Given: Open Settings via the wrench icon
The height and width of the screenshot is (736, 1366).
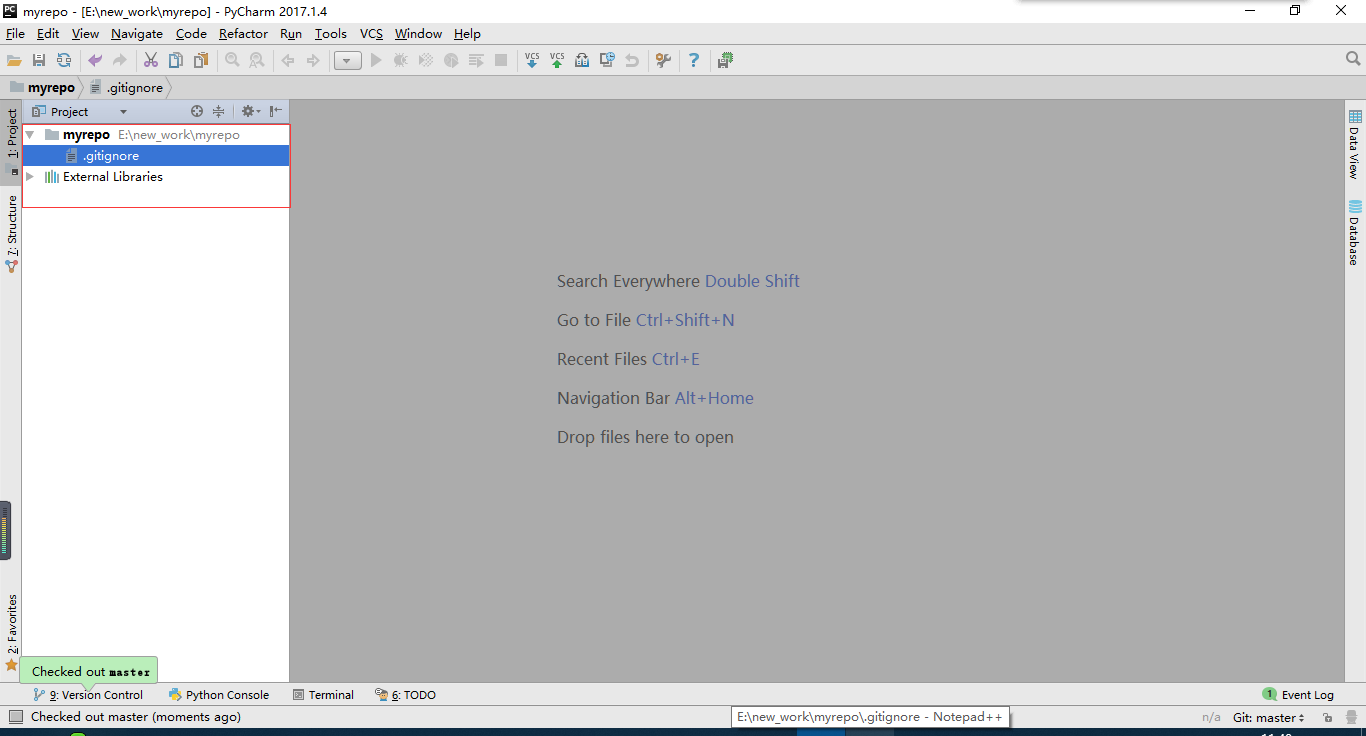Looking at the screenshot, I should [x=663, y=61].
